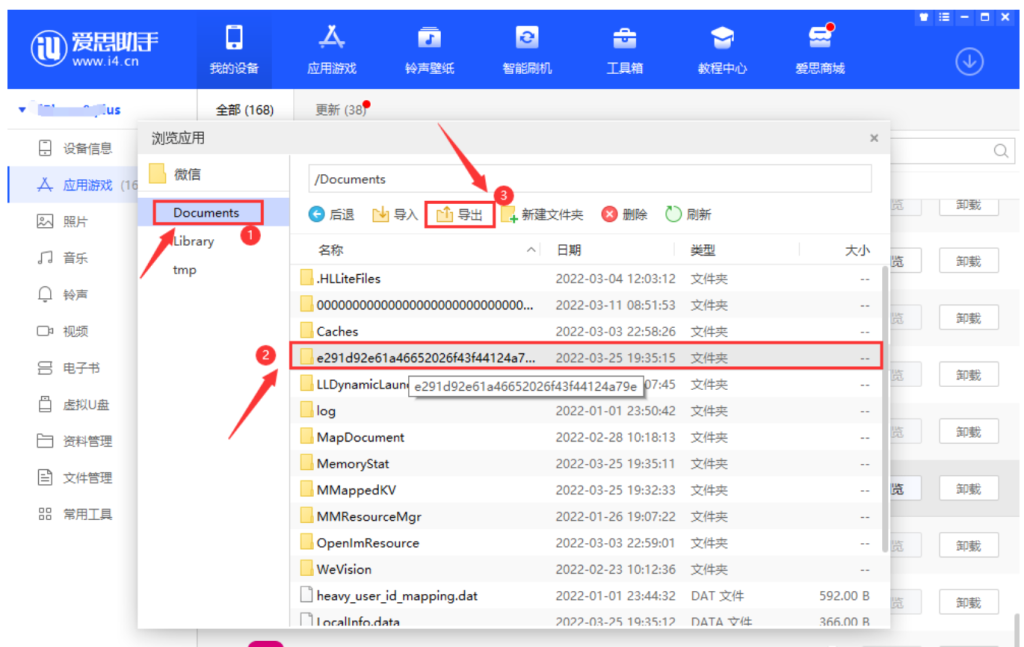Screen dimensions: 1024x647
Task: Click the 新建文件夹 new folder button
Action: click(541, 215)
